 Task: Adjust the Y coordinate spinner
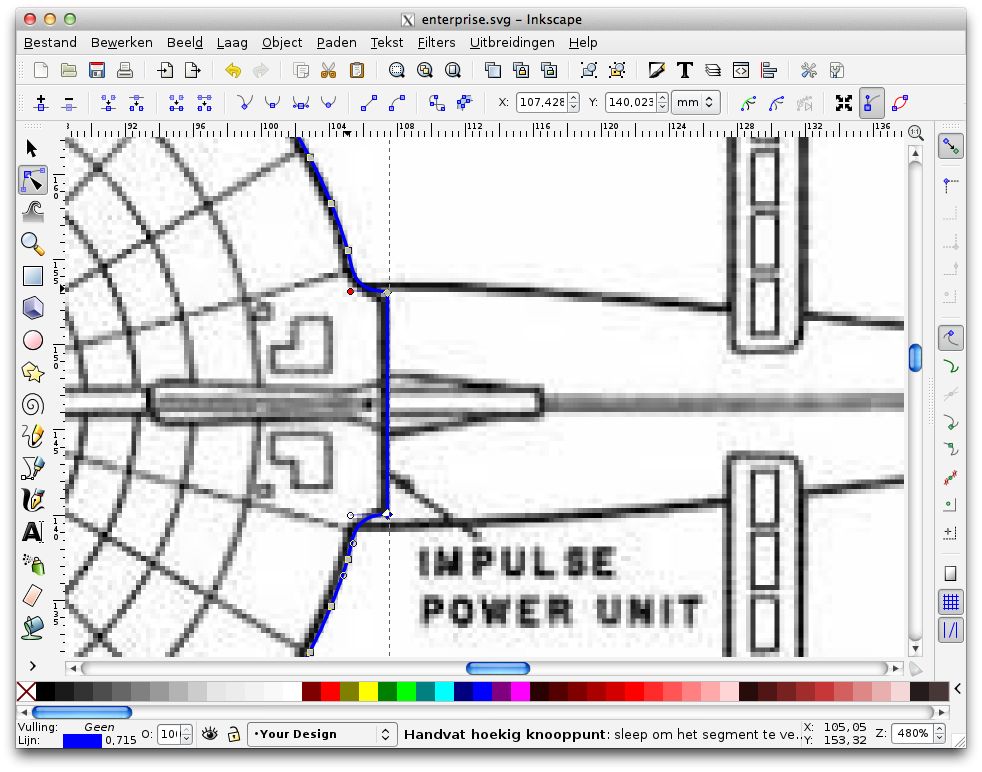coord(663,102)
